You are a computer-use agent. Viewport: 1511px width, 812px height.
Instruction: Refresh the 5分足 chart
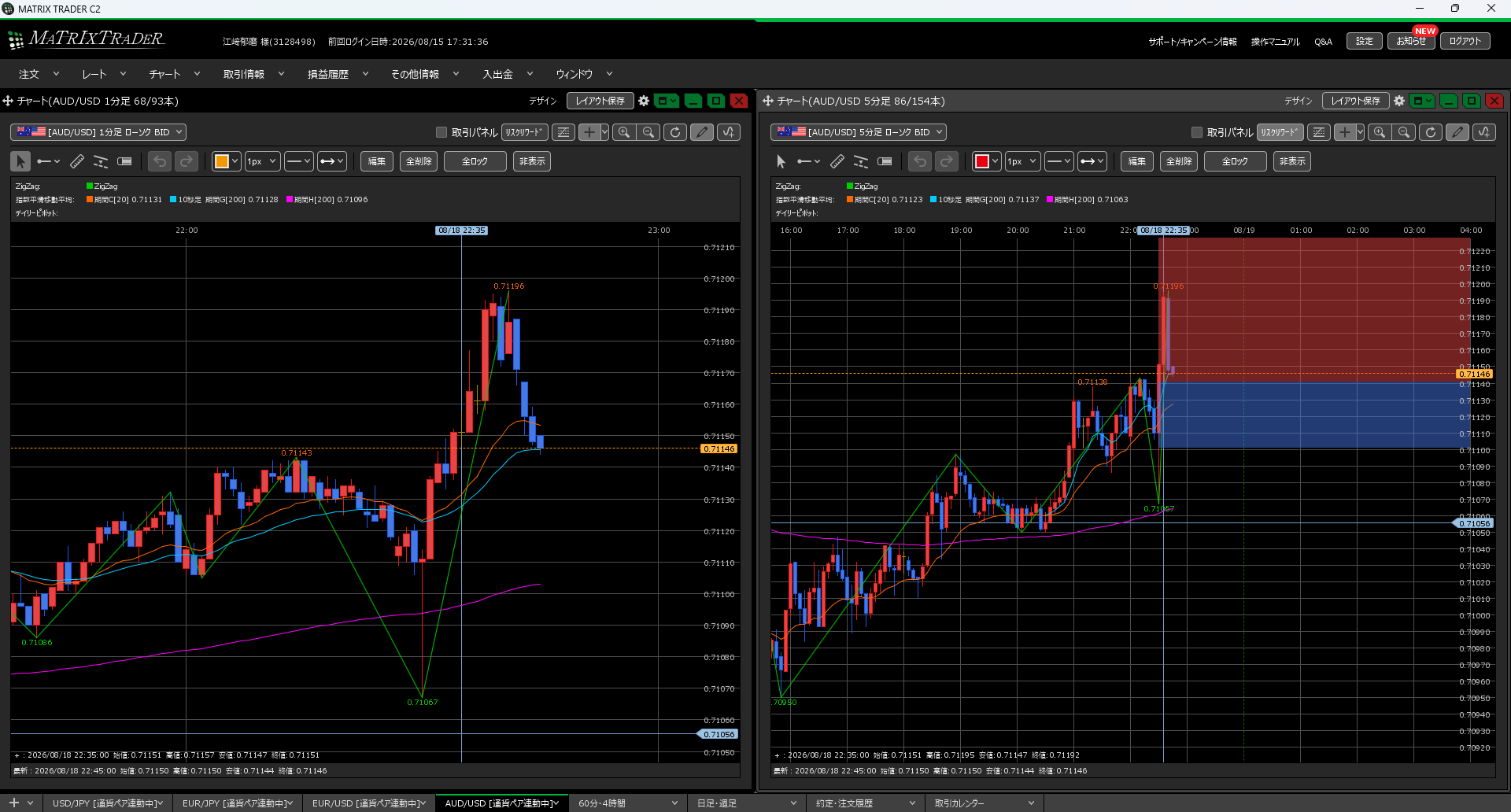pyautogui.click(x=1431, y=132)
